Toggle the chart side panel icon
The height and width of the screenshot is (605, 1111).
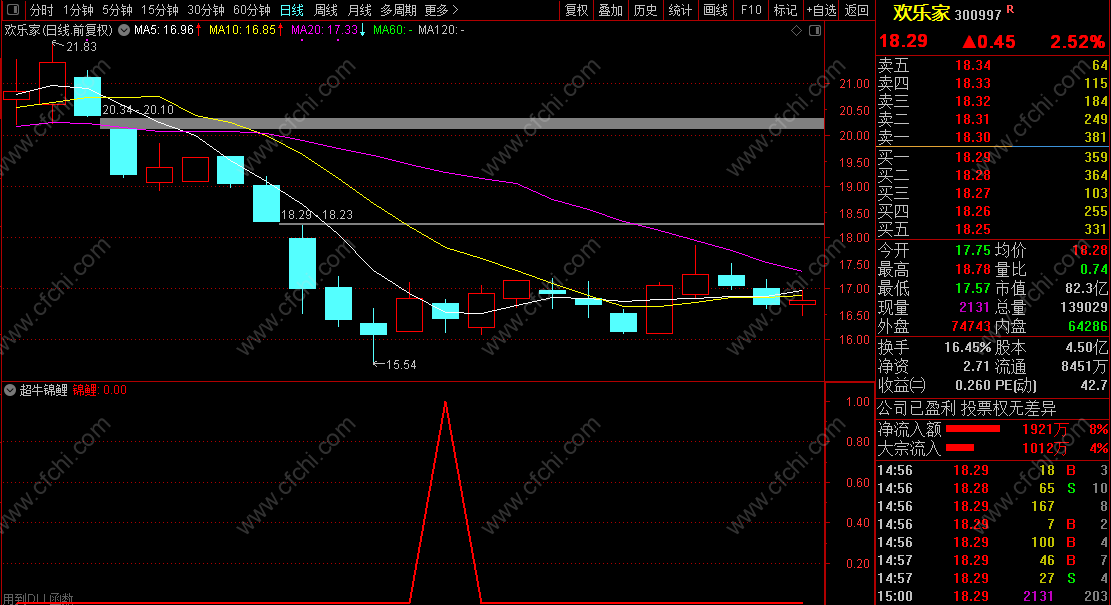click(815, 30)
